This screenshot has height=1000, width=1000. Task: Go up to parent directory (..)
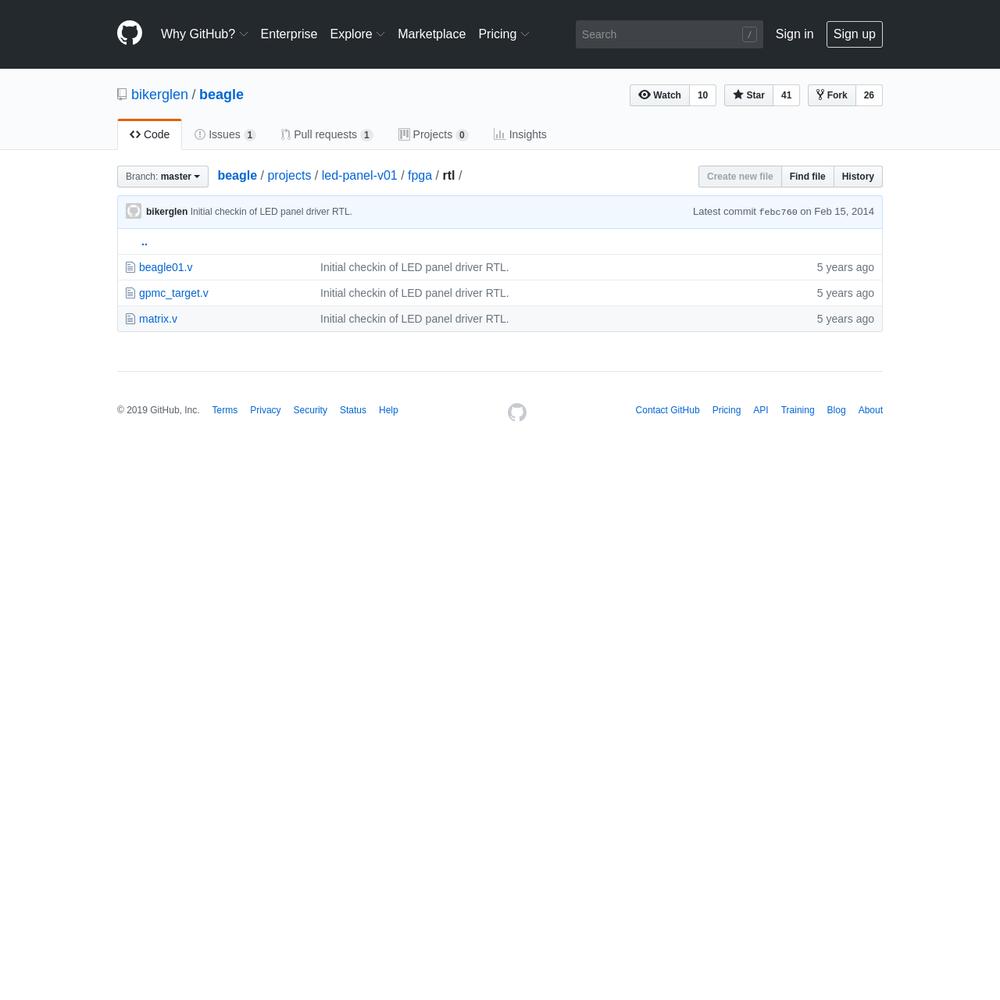coord(144,242)
